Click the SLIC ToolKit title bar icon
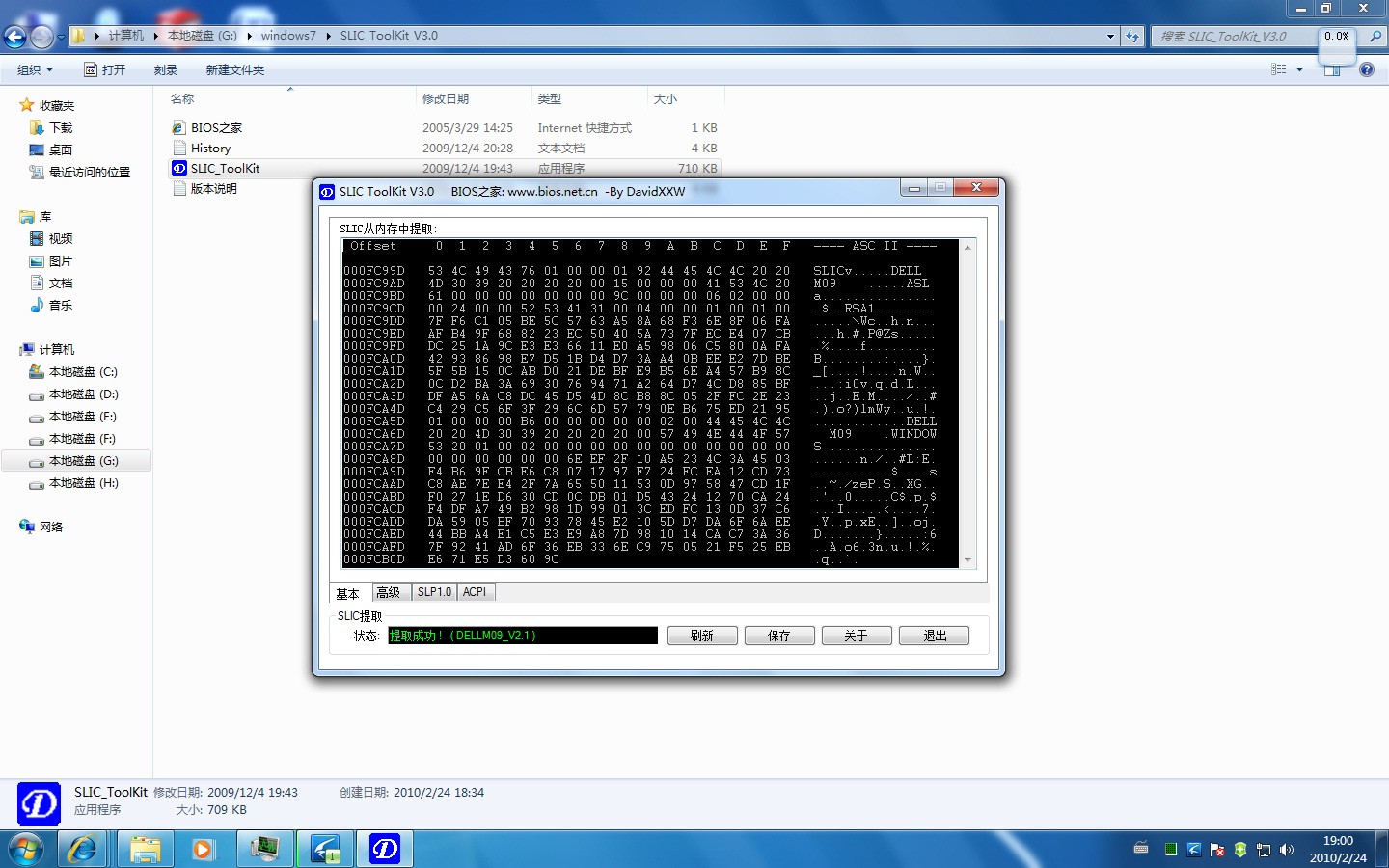 327,191
